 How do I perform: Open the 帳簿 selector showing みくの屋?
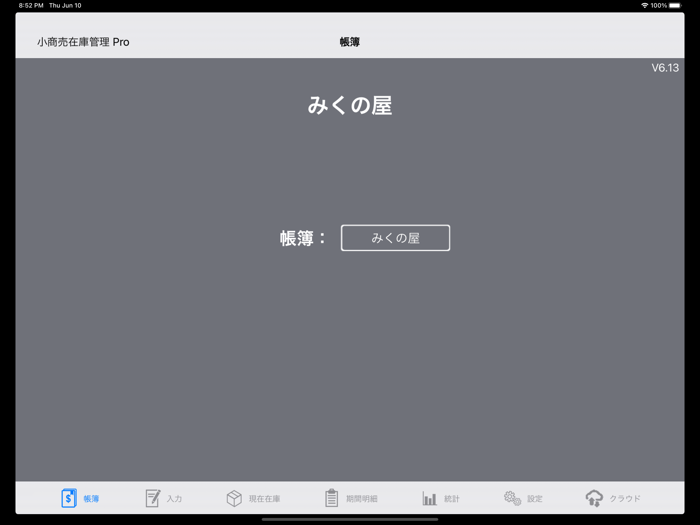(396, 238)
